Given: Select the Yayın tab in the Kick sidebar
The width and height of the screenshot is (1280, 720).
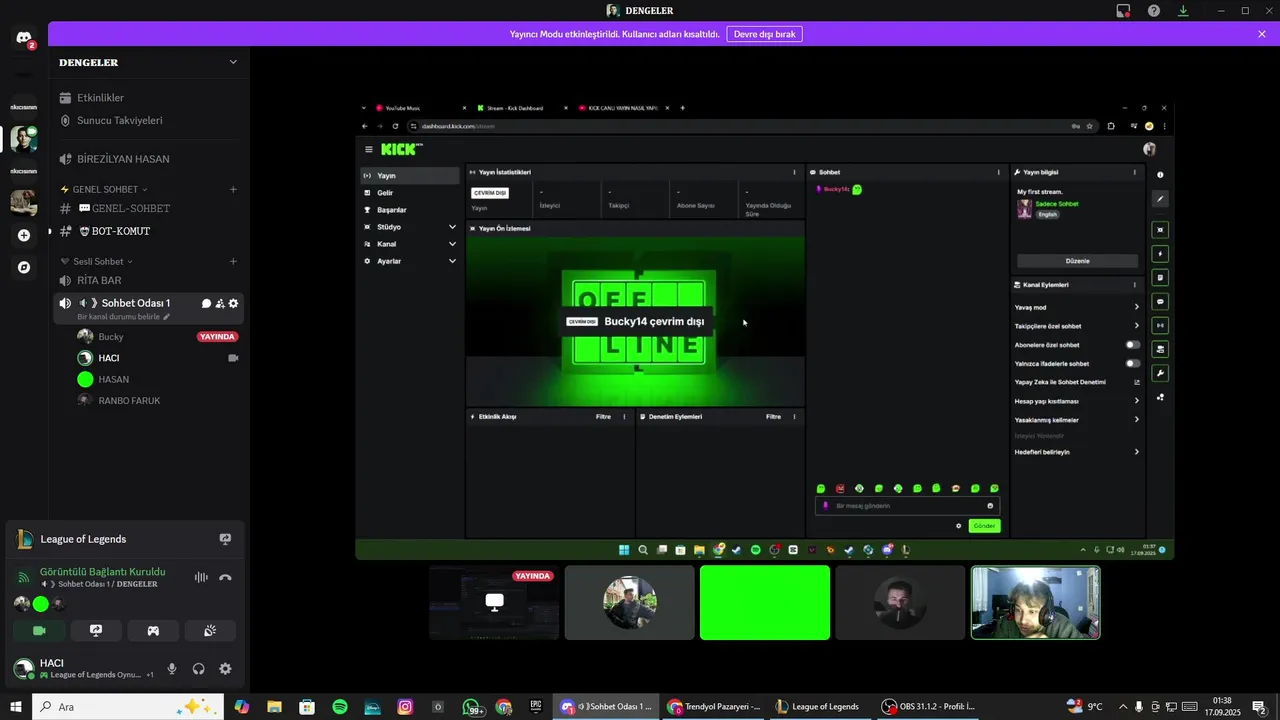Looking at the screenshot, I should coord(410,175).
